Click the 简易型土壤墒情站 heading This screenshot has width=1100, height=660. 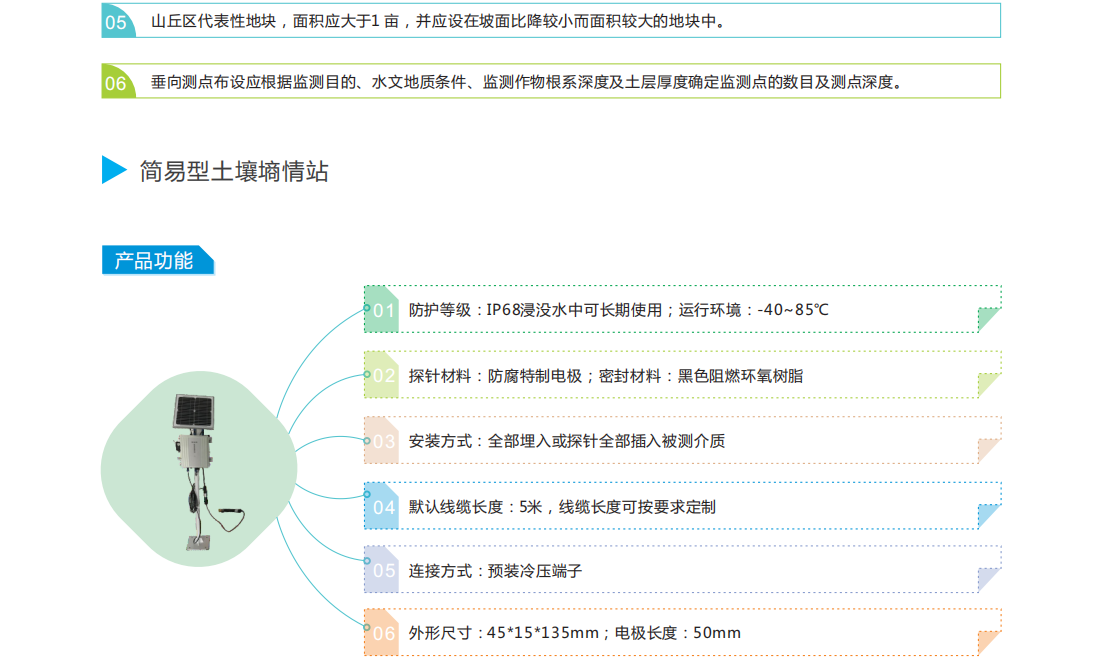[234, 171]
